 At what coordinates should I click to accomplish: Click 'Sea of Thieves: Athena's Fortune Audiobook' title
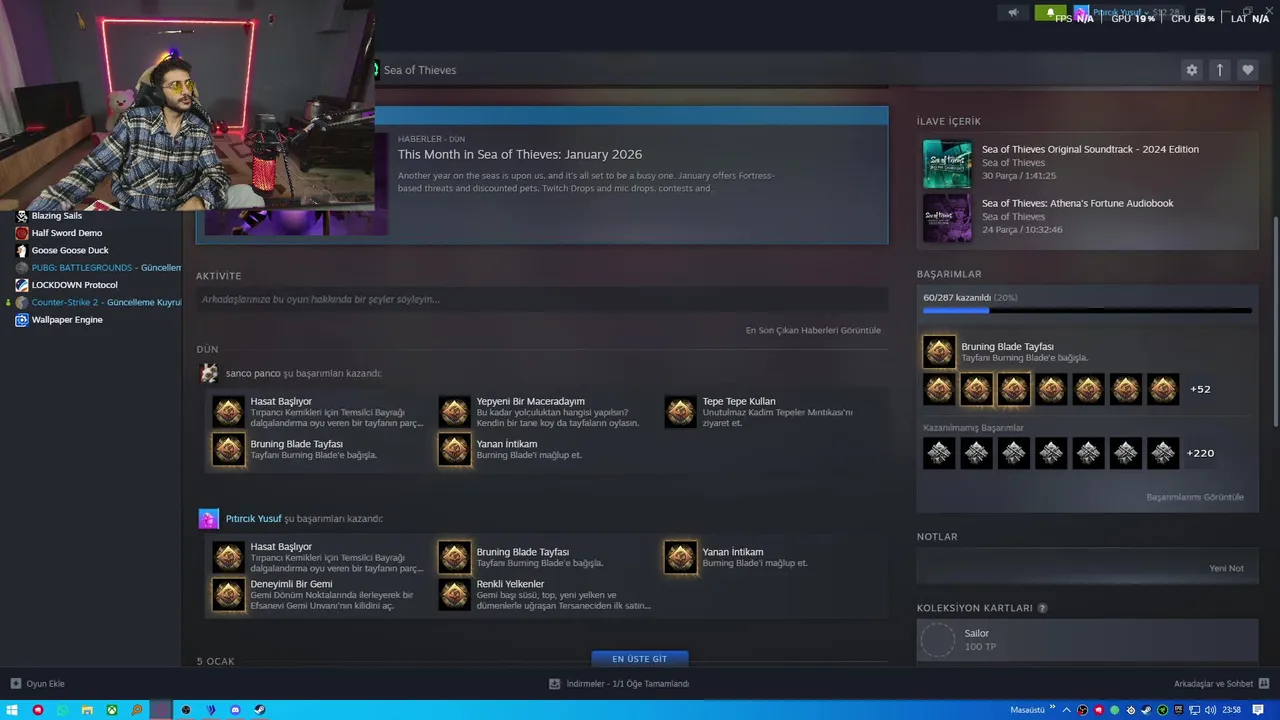tap(1077, 203)
